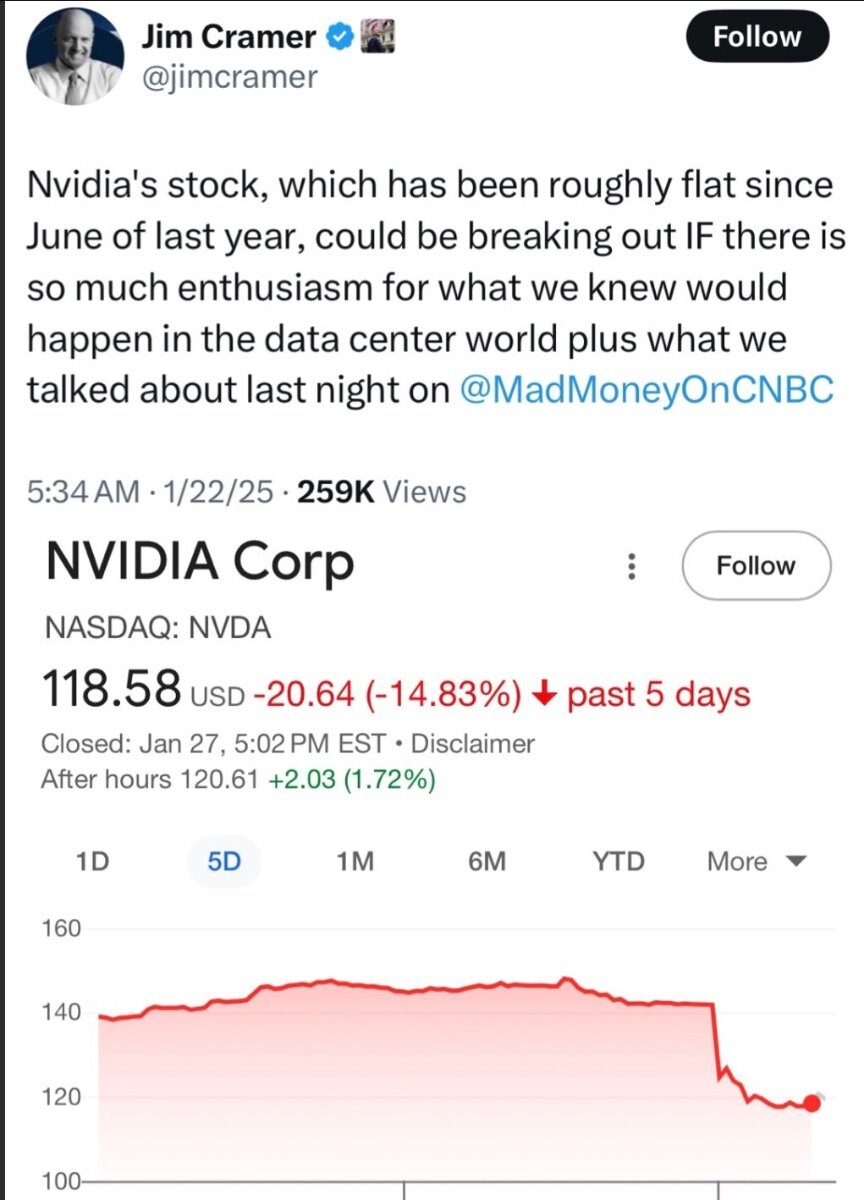Click the affiliate badge beside the name
The height and width of the screenshot is (1200, 864).
(379, 38)
